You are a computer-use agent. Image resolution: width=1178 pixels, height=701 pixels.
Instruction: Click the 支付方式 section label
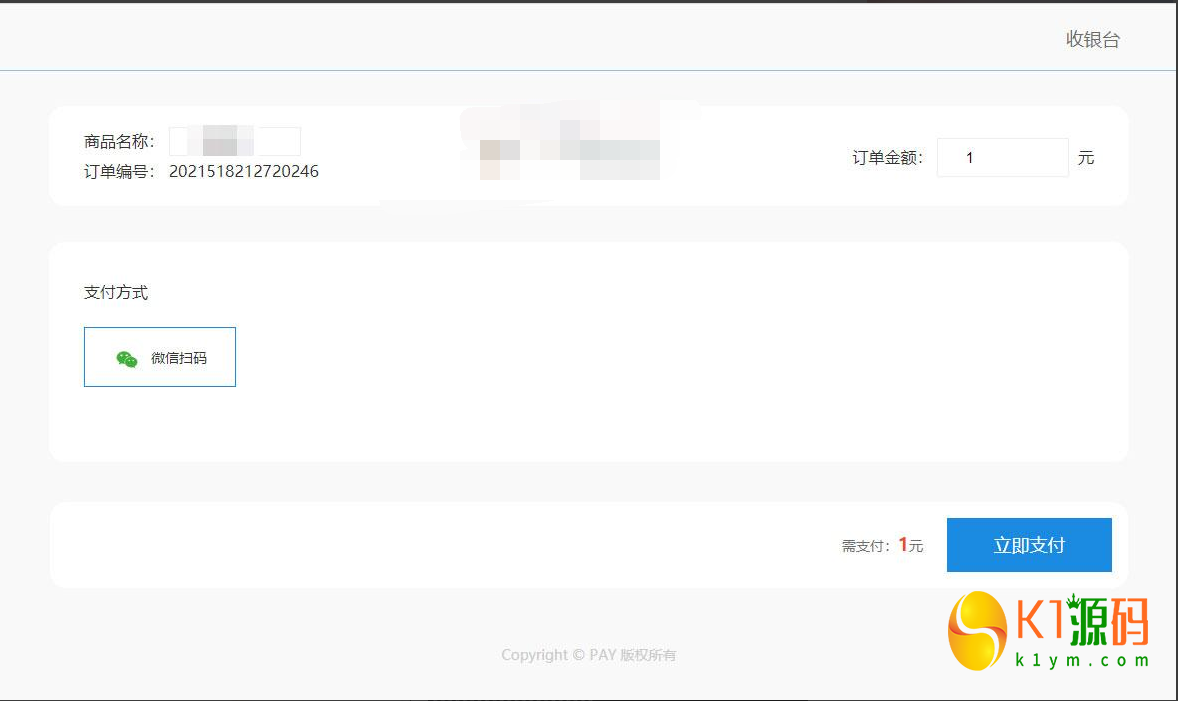point(115,292)
